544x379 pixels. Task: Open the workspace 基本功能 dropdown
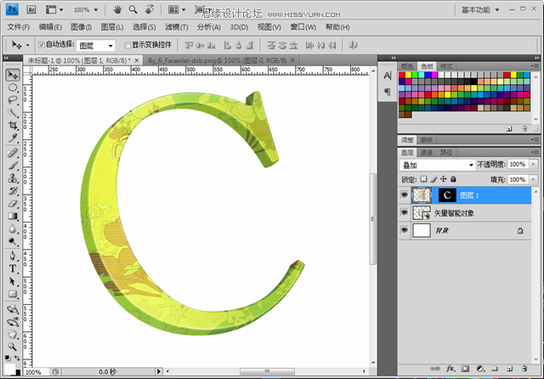[481, 10]
